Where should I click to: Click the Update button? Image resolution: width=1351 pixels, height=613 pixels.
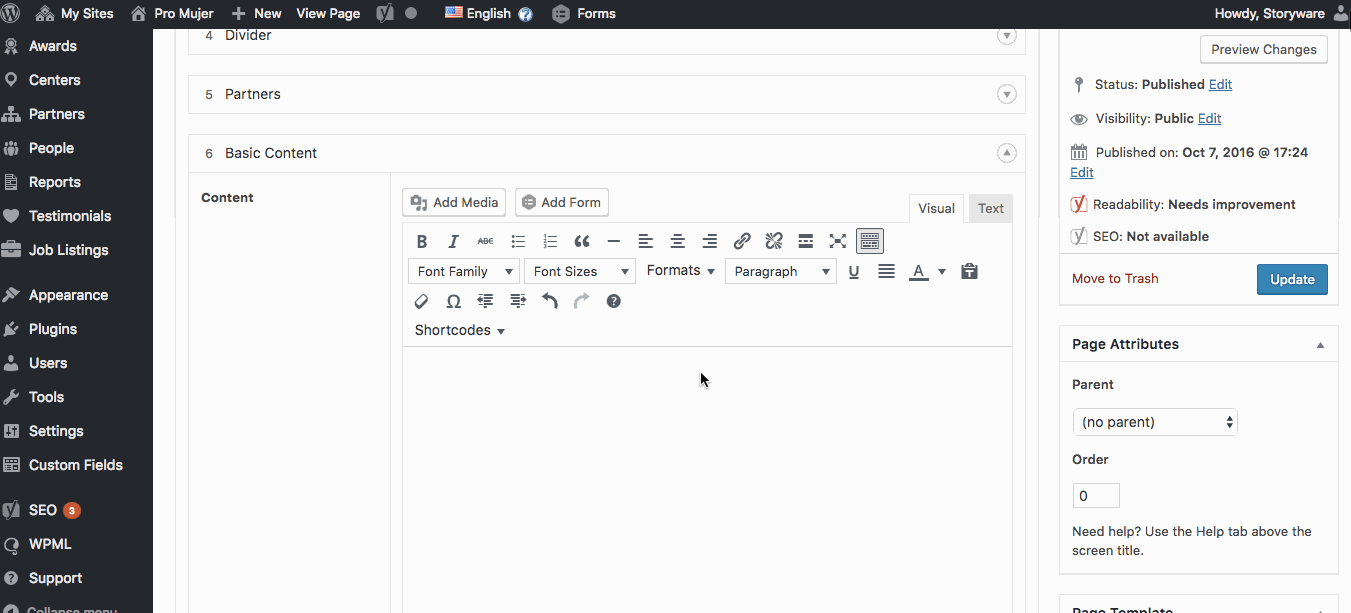[x=1292, y=279]
